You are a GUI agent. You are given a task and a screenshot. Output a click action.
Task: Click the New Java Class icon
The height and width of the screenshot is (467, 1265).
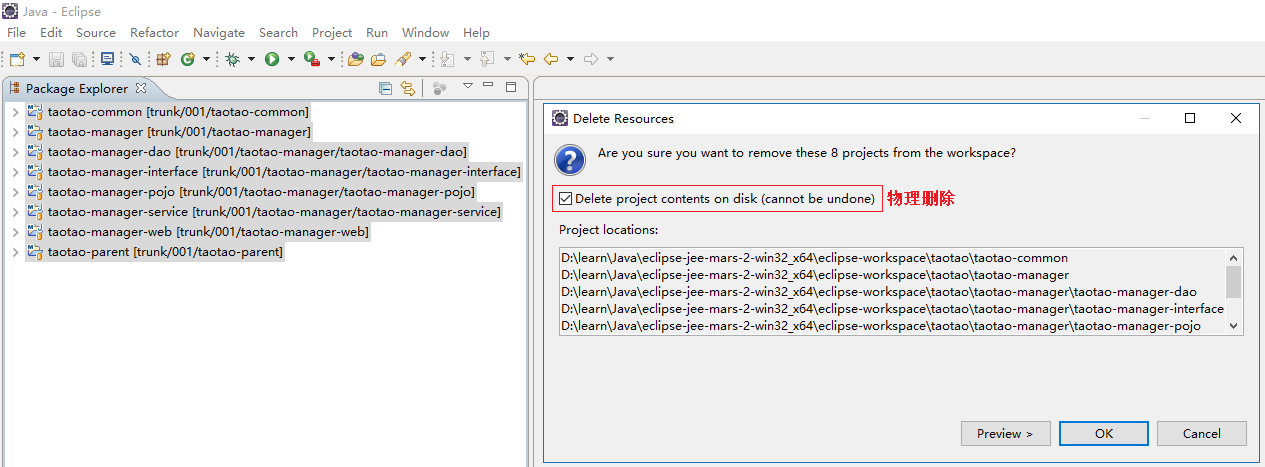pos(187,59)
